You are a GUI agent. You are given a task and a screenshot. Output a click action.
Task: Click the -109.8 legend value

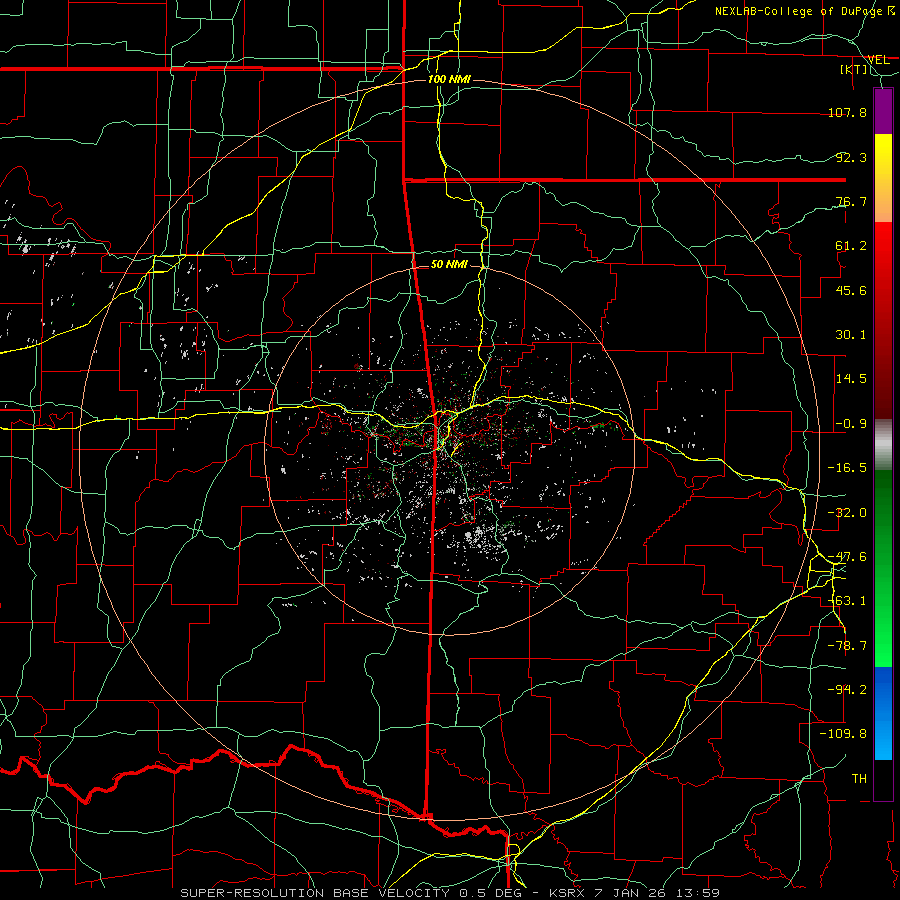[x=843, y=734]
